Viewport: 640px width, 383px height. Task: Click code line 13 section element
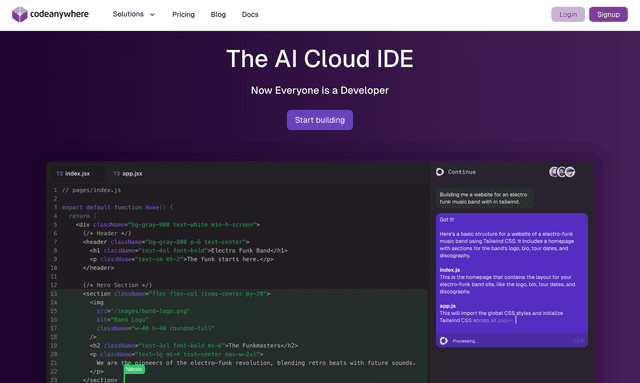(176, 294)
